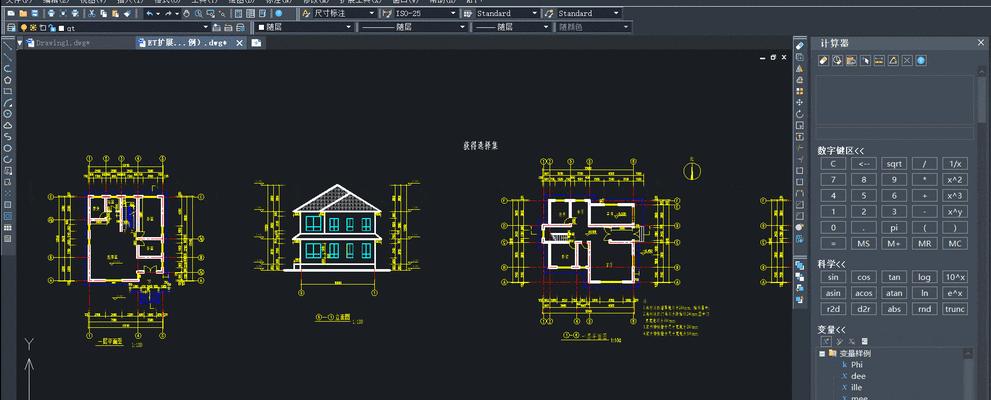Select the Zoom realtime magnifier tool
Image resolution: width=991 pixels, height=400 pixels.
(198, 13)
